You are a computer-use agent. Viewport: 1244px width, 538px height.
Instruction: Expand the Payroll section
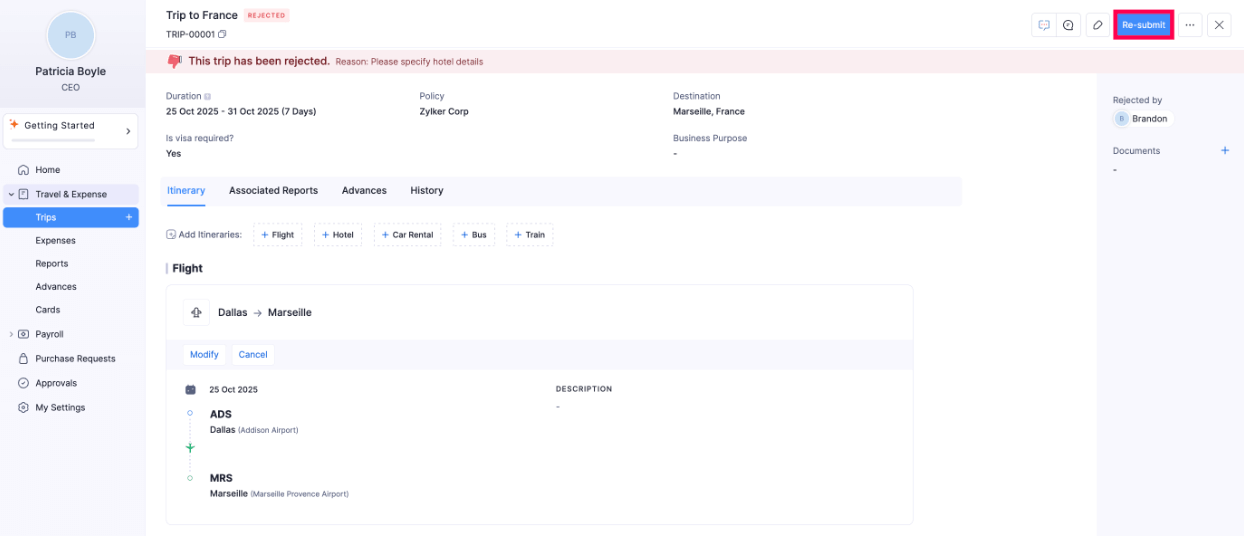(x=11, y=334)
